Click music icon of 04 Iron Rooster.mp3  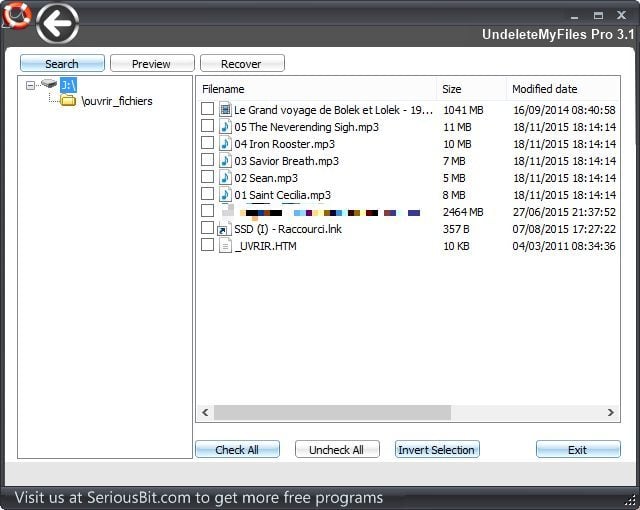pyautogui.click(x=225, y=144)
